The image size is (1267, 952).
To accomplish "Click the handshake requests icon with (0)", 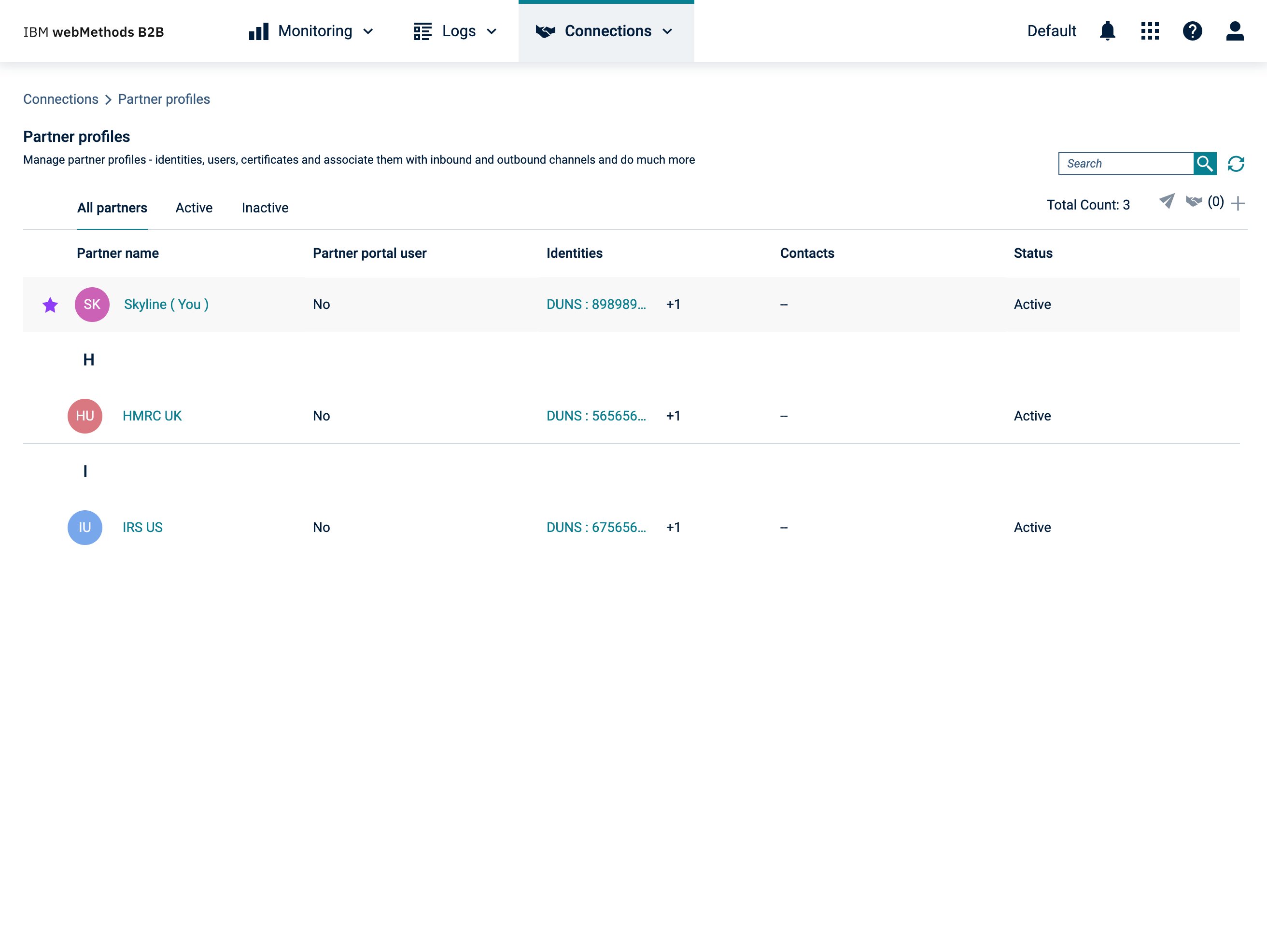I will (1194, 202).
